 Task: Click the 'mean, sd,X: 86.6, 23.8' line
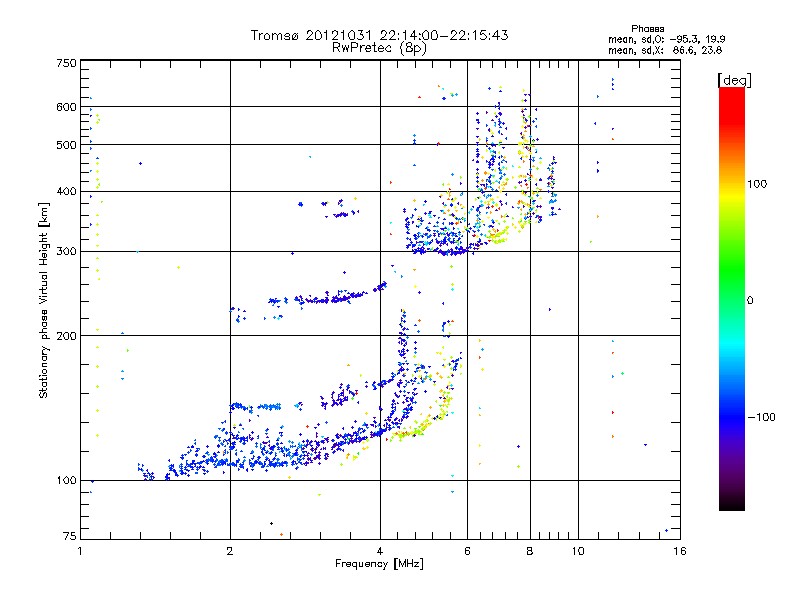(665, 50)
